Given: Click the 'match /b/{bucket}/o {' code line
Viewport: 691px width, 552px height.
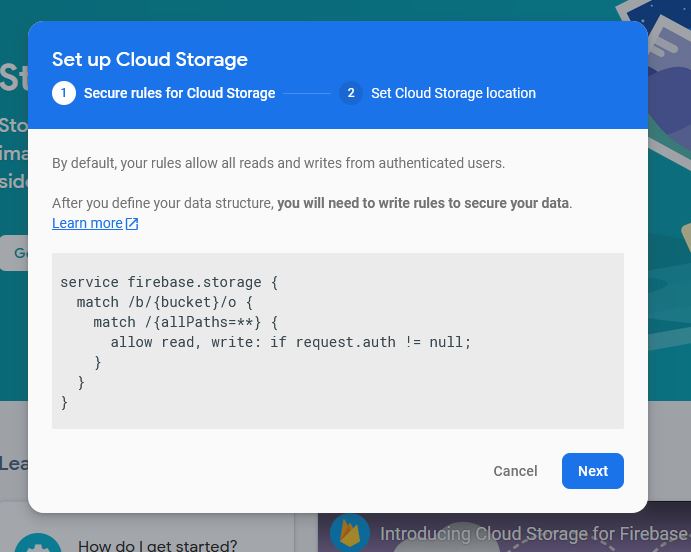Looking at the screenshot, I should (165, 302).
